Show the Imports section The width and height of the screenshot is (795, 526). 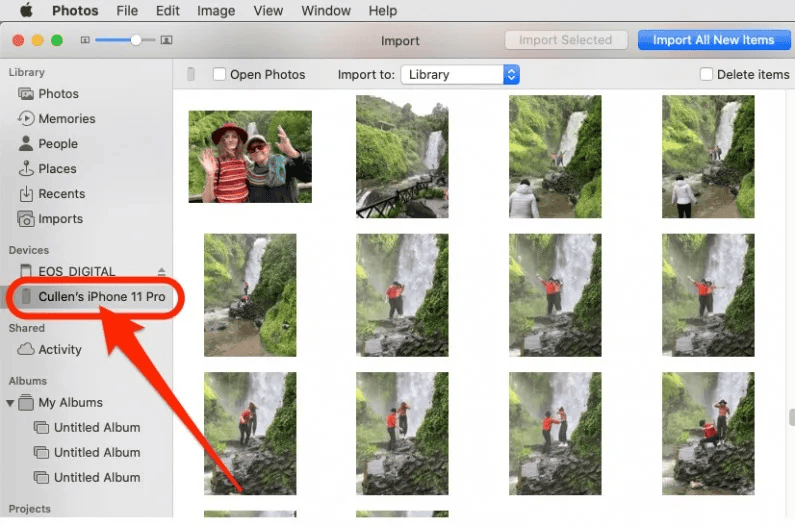coord(60,219)
